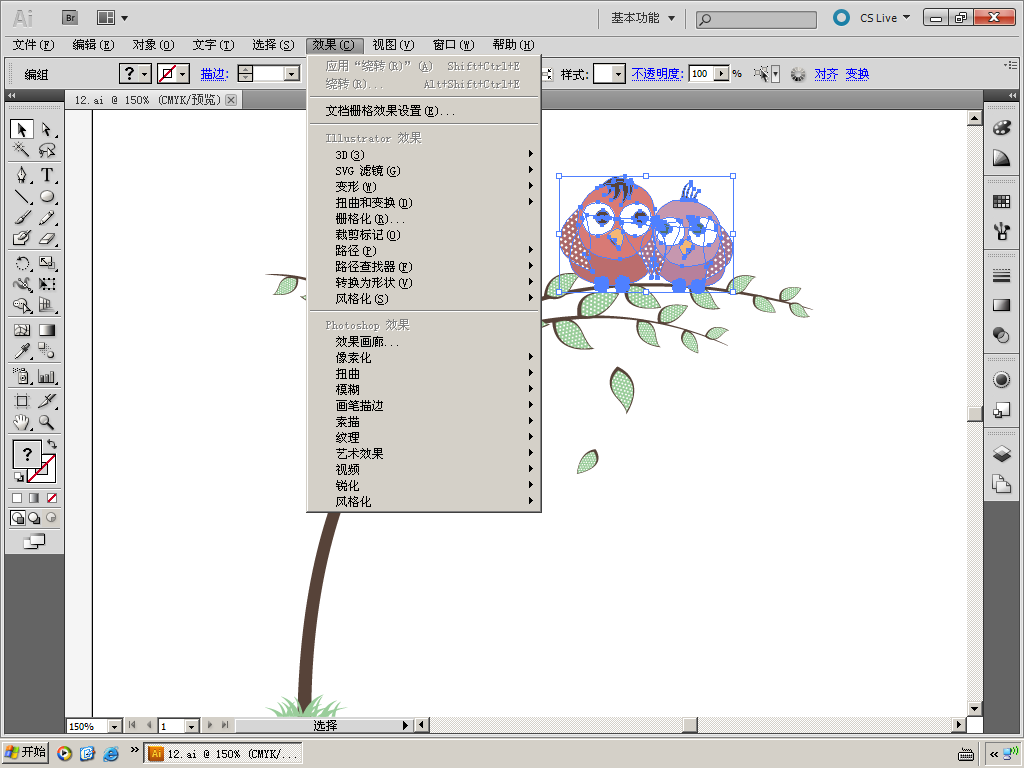
Task: Expand the stroke weight dropdown
Action: point(292,74)
